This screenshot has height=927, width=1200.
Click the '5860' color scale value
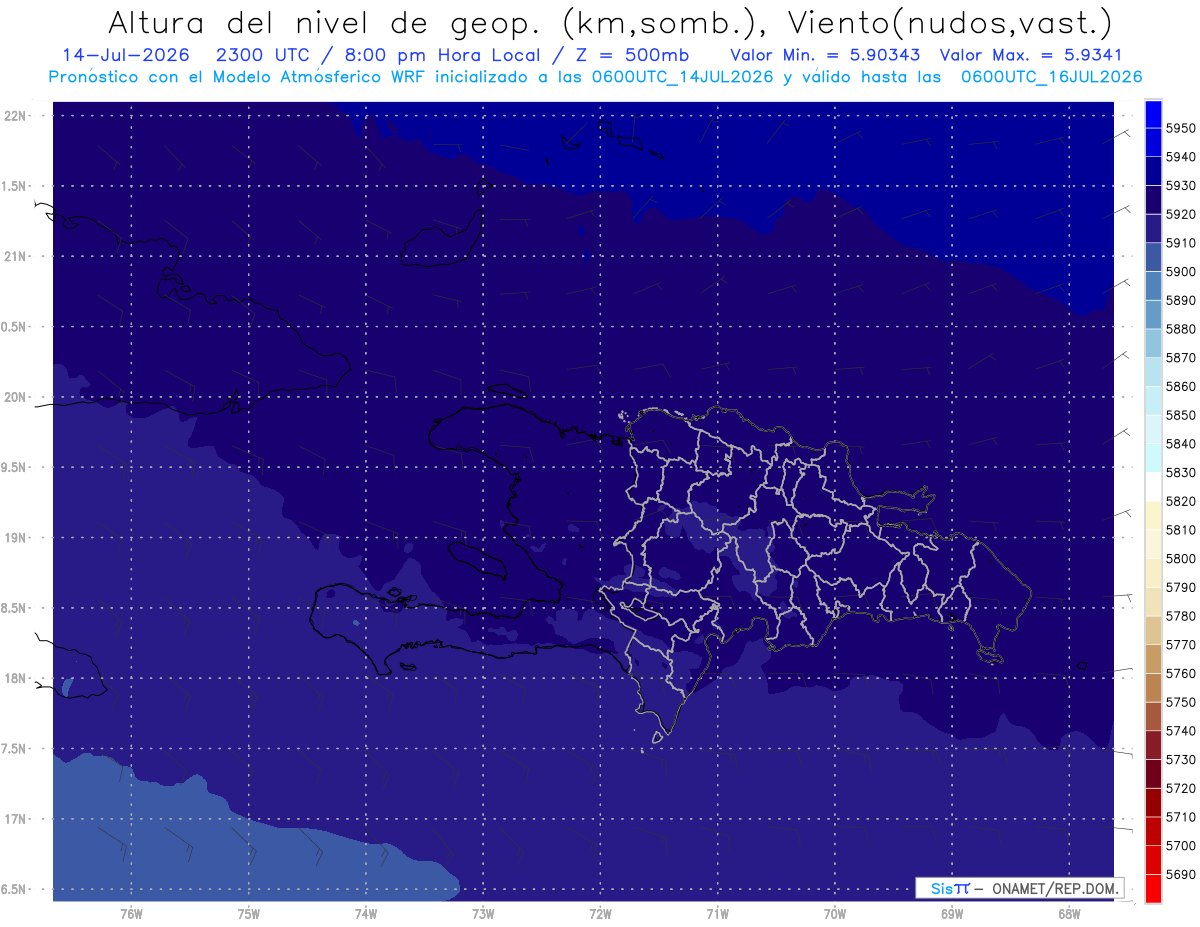[1181, 386]
